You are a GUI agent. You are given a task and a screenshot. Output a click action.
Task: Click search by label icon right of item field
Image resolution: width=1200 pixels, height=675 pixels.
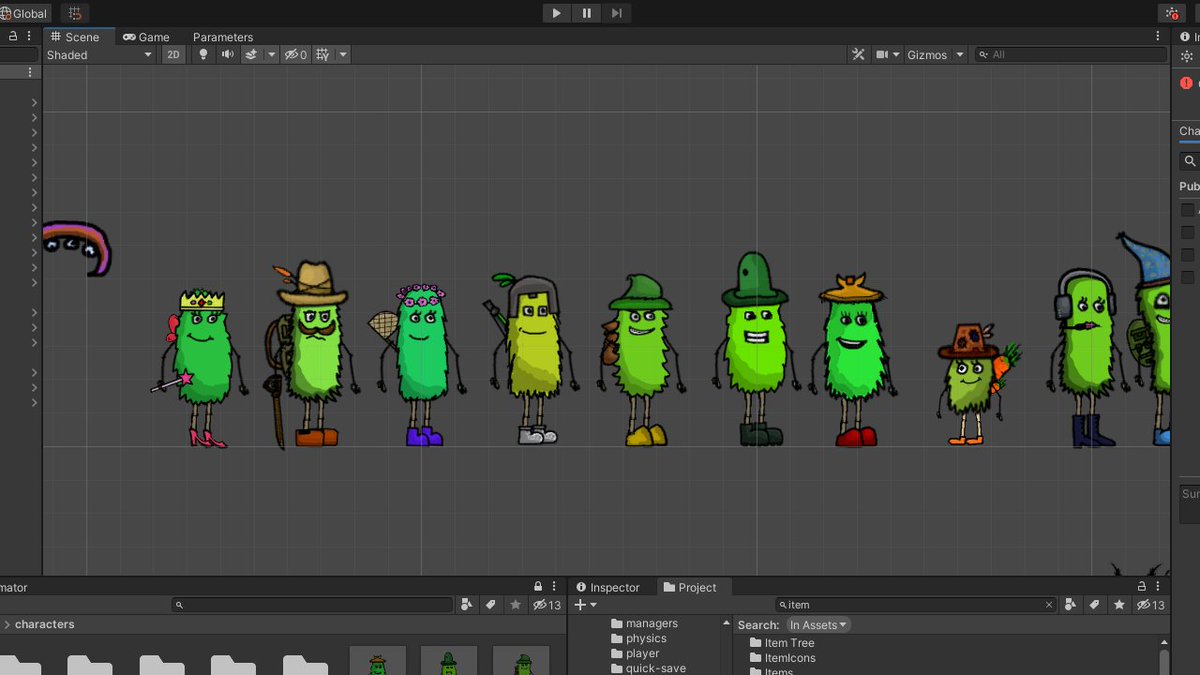(x=1095, y=605)
